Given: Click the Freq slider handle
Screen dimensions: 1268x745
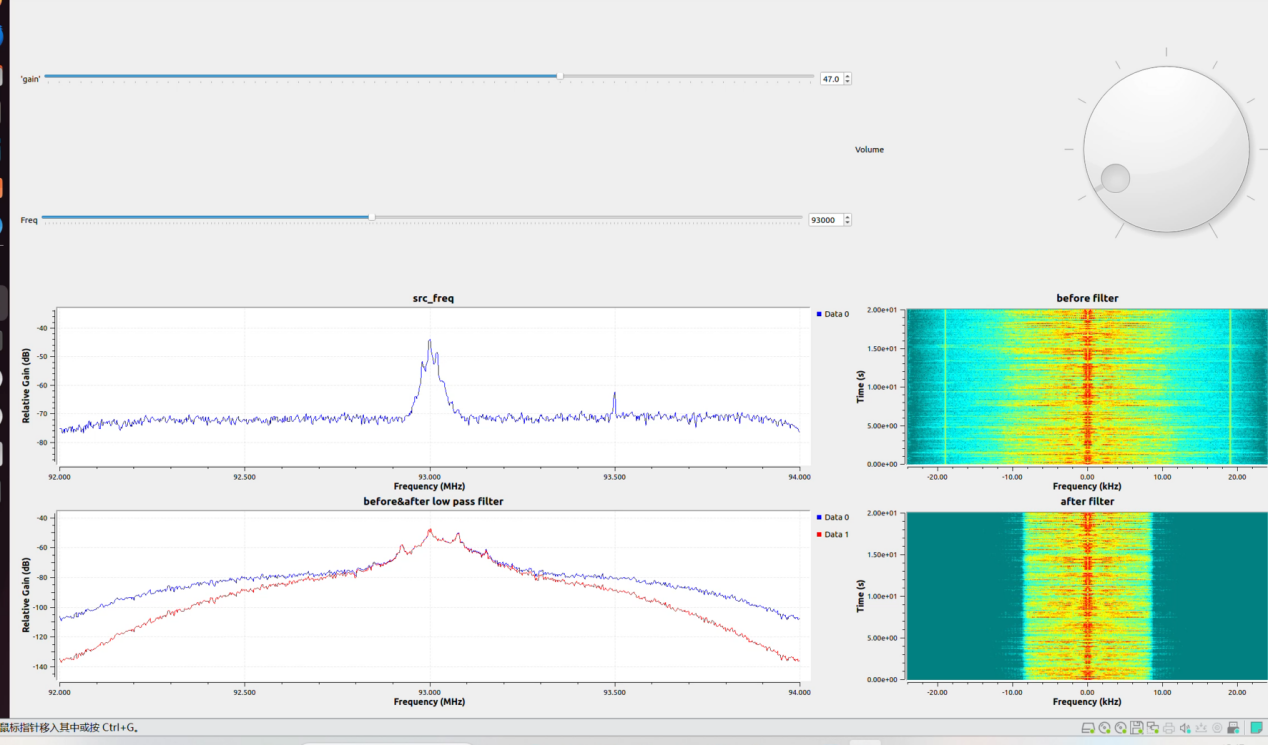Looking at the screenshot, I should [x=372, y=217].
